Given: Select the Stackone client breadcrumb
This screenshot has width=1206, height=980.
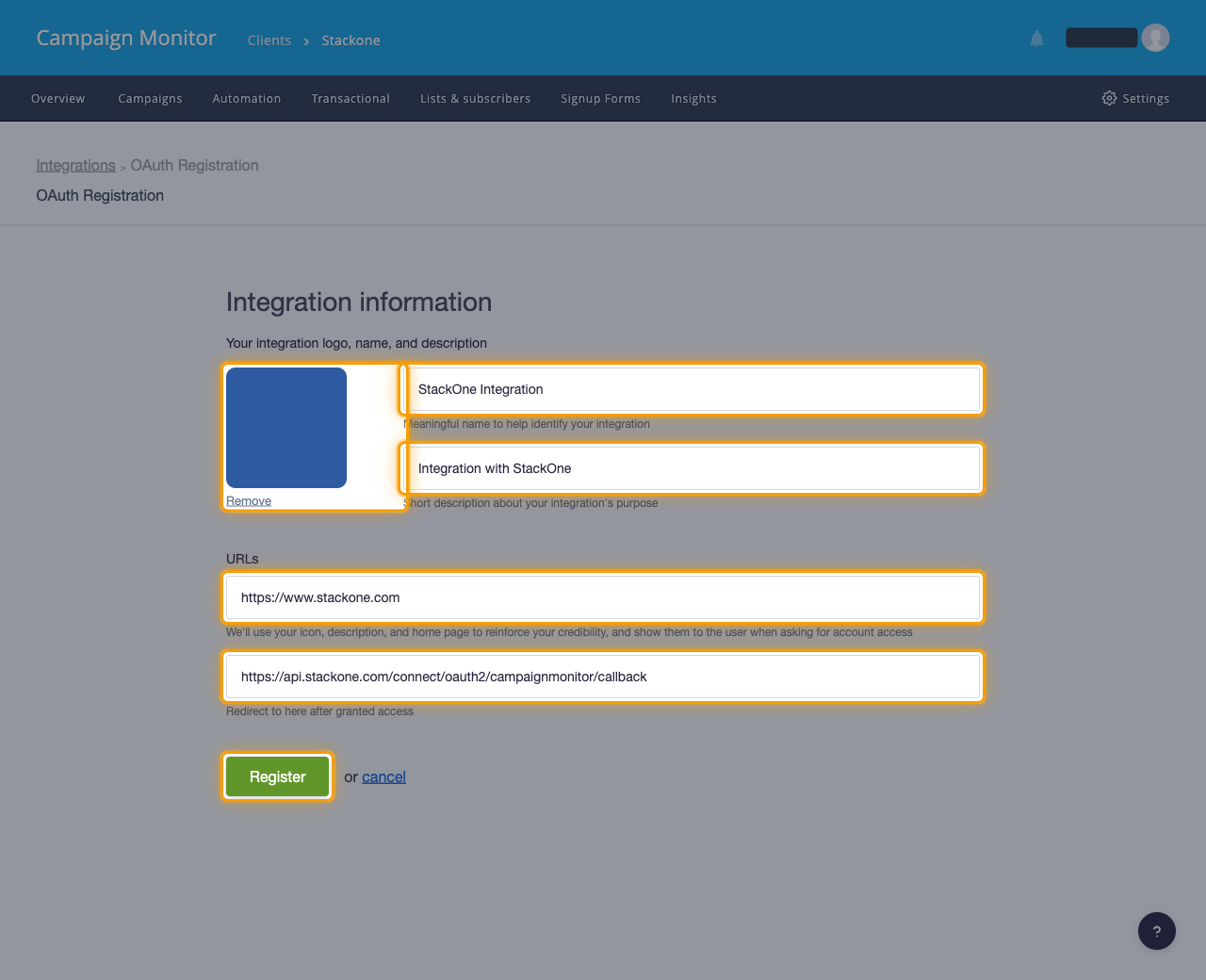Looking at the screenshot, I should tap(350, 41).
